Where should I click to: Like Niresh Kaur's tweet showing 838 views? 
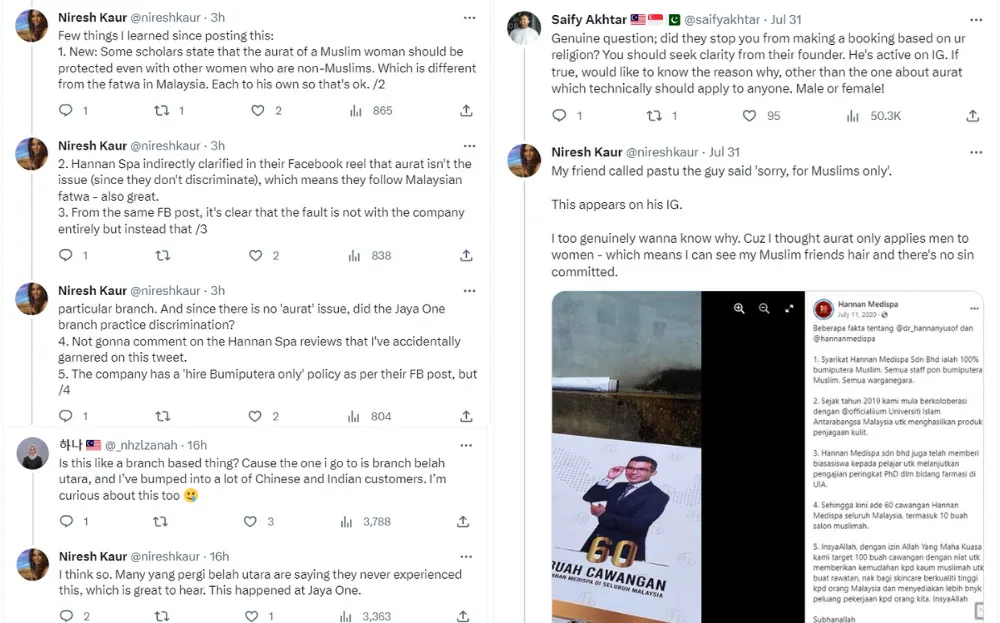pyautogui.click(x=255, y=255)
